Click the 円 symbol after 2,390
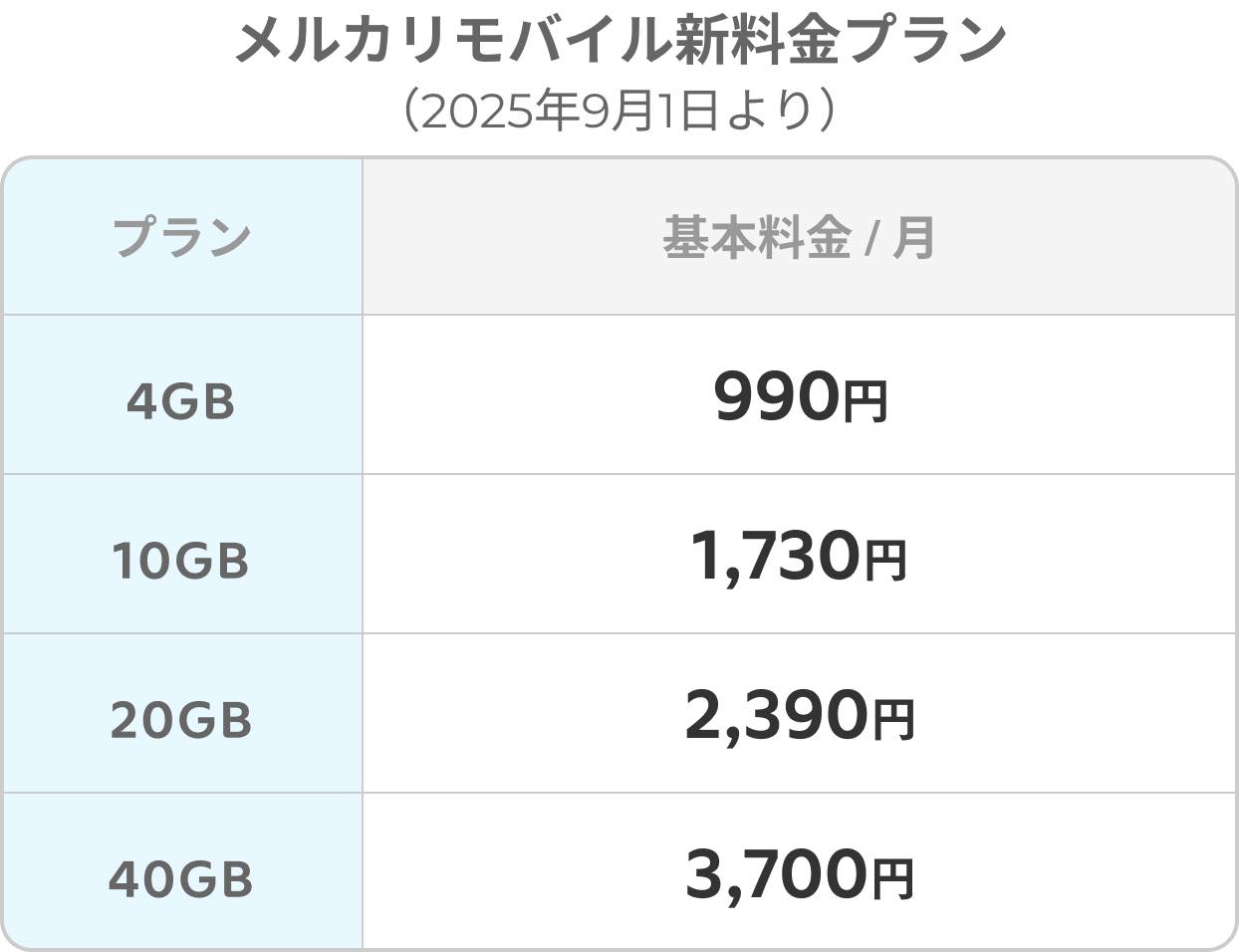The width and height of the screenshot is (1239, 952). pos(893,720)
